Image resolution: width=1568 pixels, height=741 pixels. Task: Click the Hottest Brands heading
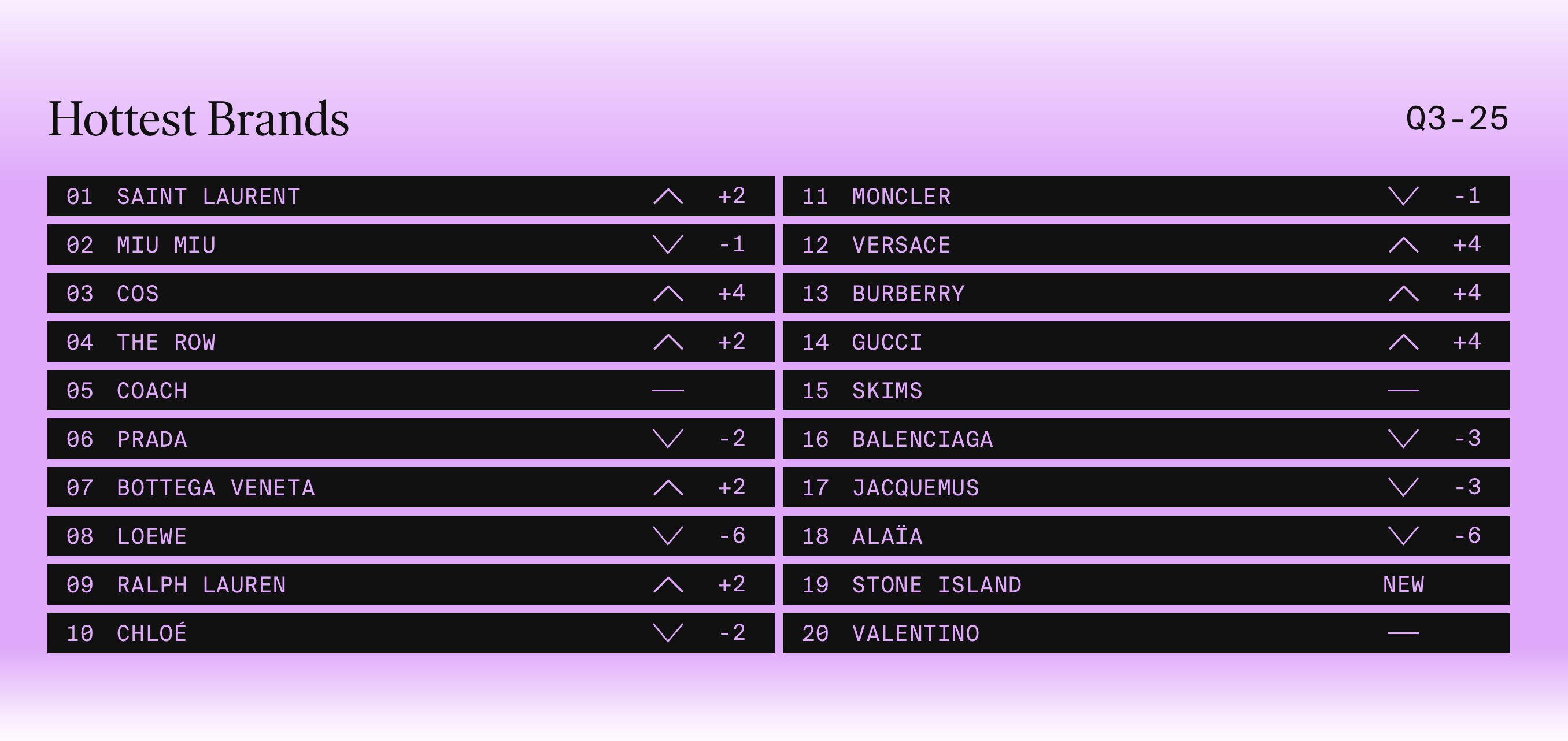click(x=198, y=118)
